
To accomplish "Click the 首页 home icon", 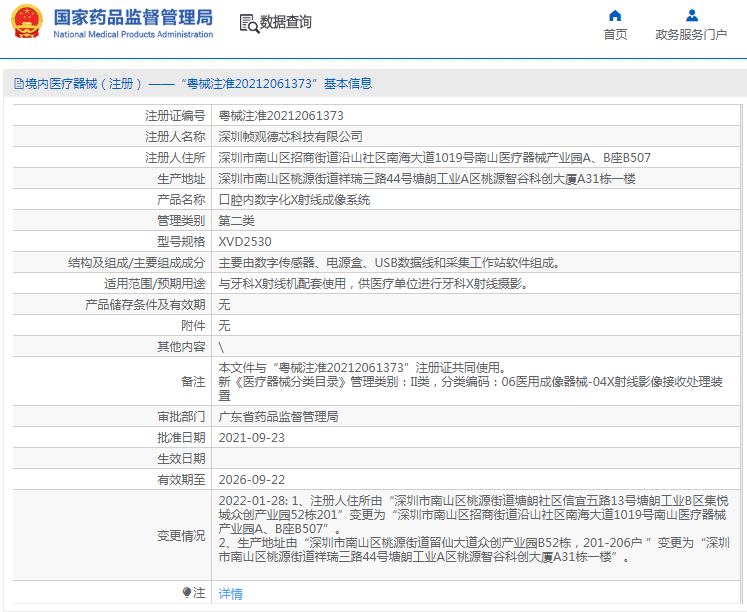I will pyautogui.click(x=615, y=16).
